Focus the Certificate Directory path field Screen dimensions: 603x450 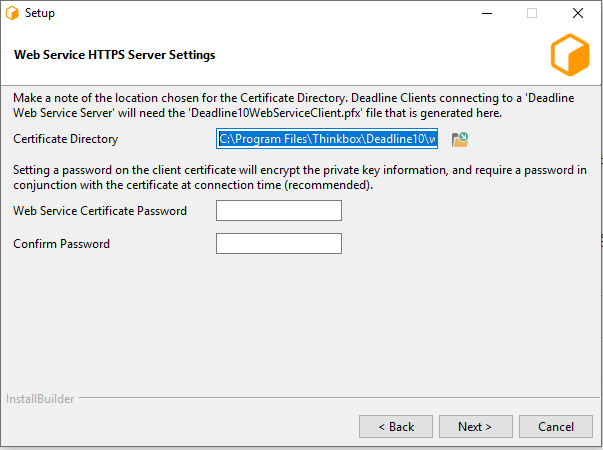point(327,139)
